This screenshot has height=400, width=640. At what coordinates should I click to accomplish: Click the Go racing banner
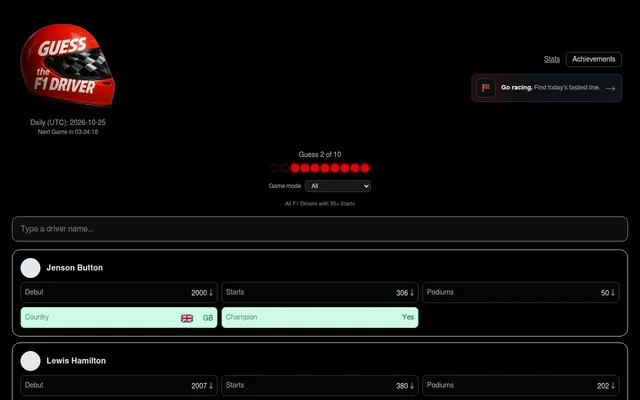(x=546, y=88)
